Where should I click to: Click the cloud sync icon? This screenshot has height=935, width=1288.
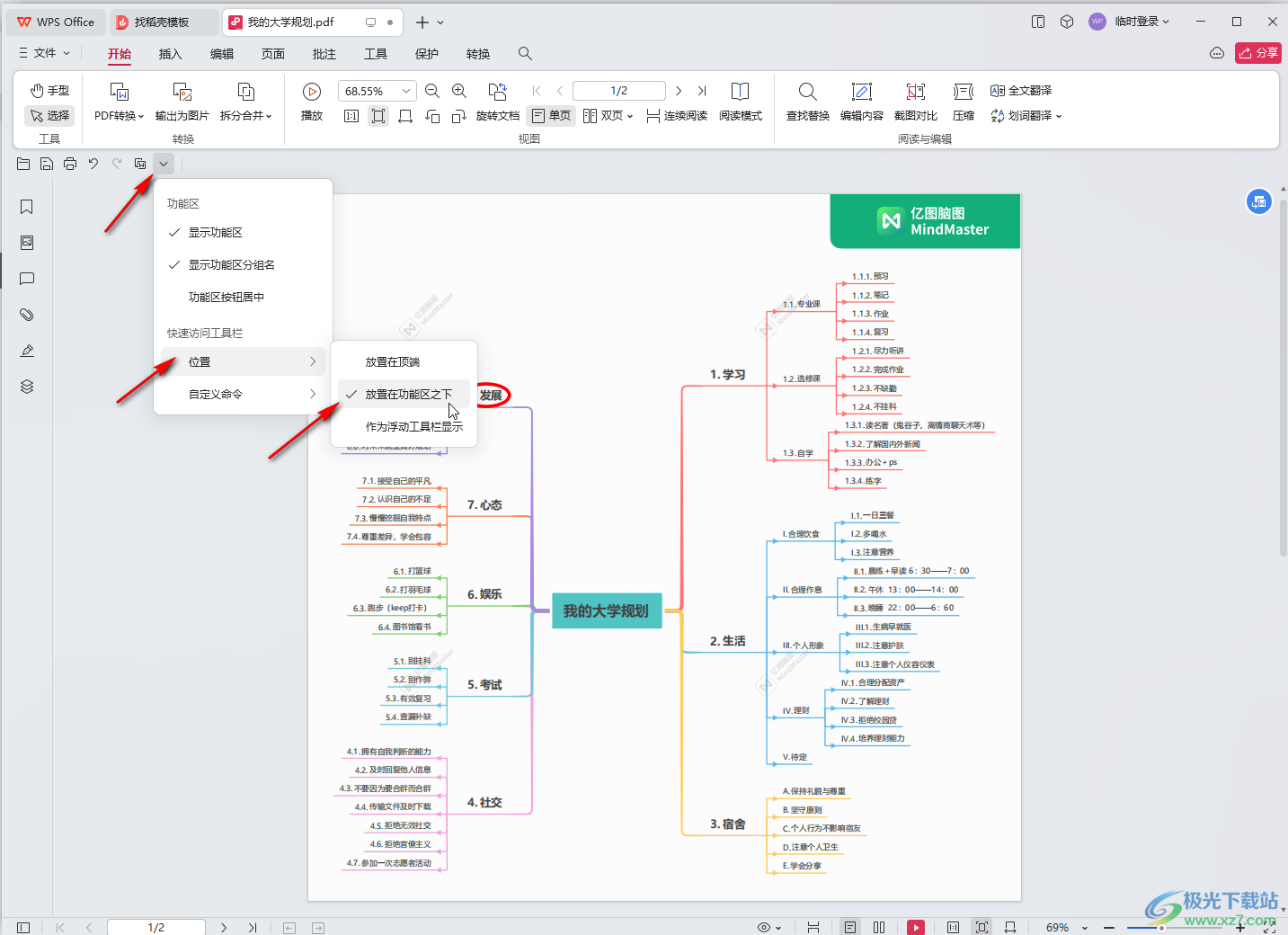[1217, 53]
